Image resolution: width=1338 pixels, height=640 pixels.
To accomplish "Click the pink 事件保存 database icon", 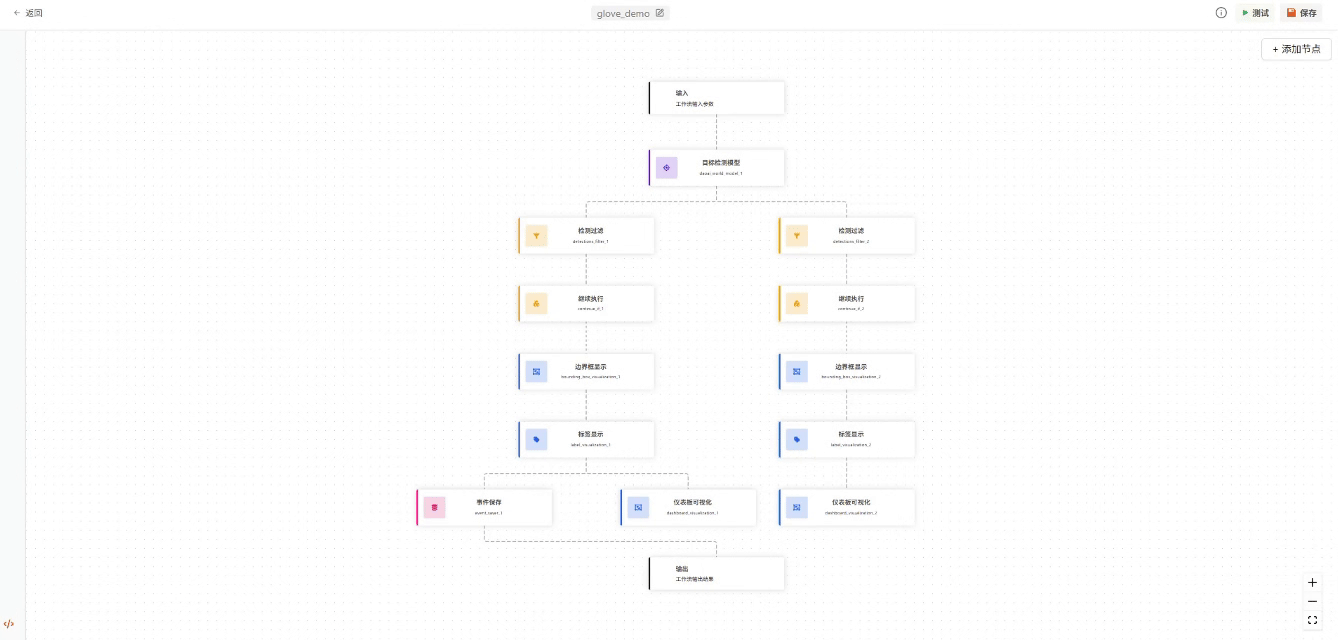I will pos(434,508).
